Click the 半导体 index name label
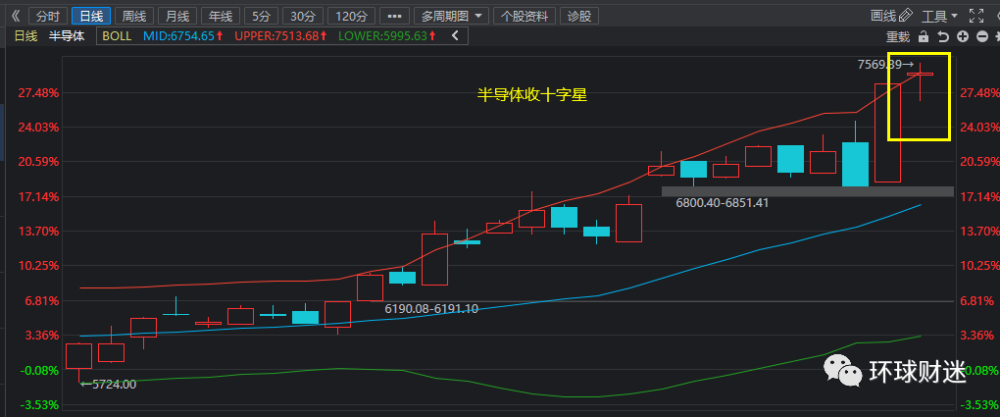Image resolution: width=1000 pixels, height=417 pixels. click(66, 36)
